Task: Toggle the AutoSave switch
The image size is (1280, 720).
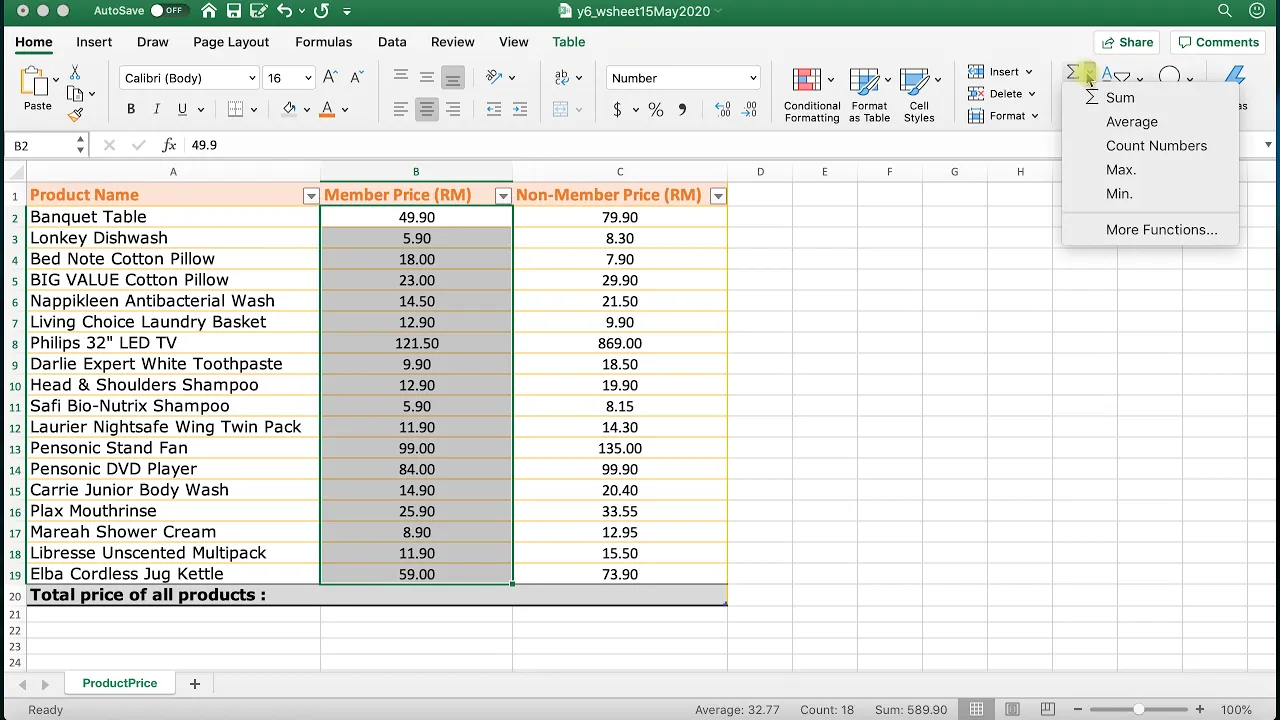Action: pyautogui.click(x=168, y=11)
